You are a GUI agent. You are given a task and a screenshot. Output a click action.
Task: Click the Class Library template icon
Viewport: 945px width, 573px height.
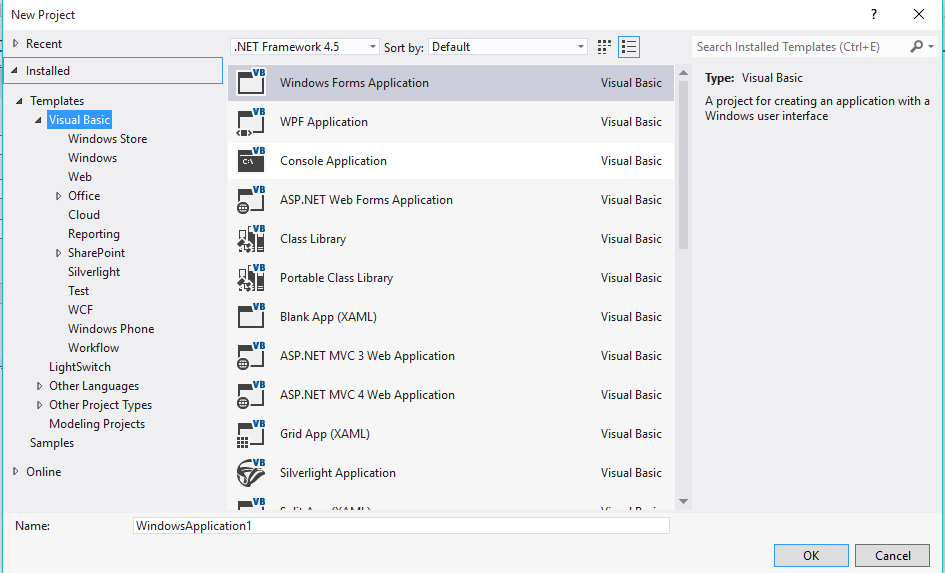tap(251, 239)
